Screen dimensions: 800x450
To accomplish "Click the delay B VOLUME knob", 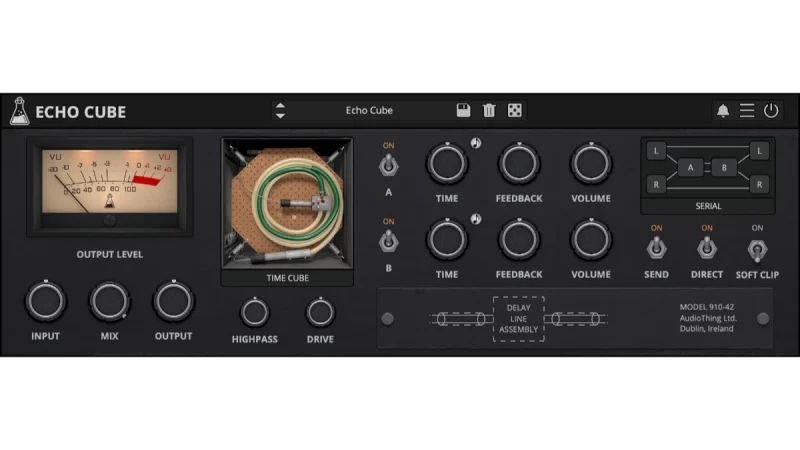I will (591, 240).
